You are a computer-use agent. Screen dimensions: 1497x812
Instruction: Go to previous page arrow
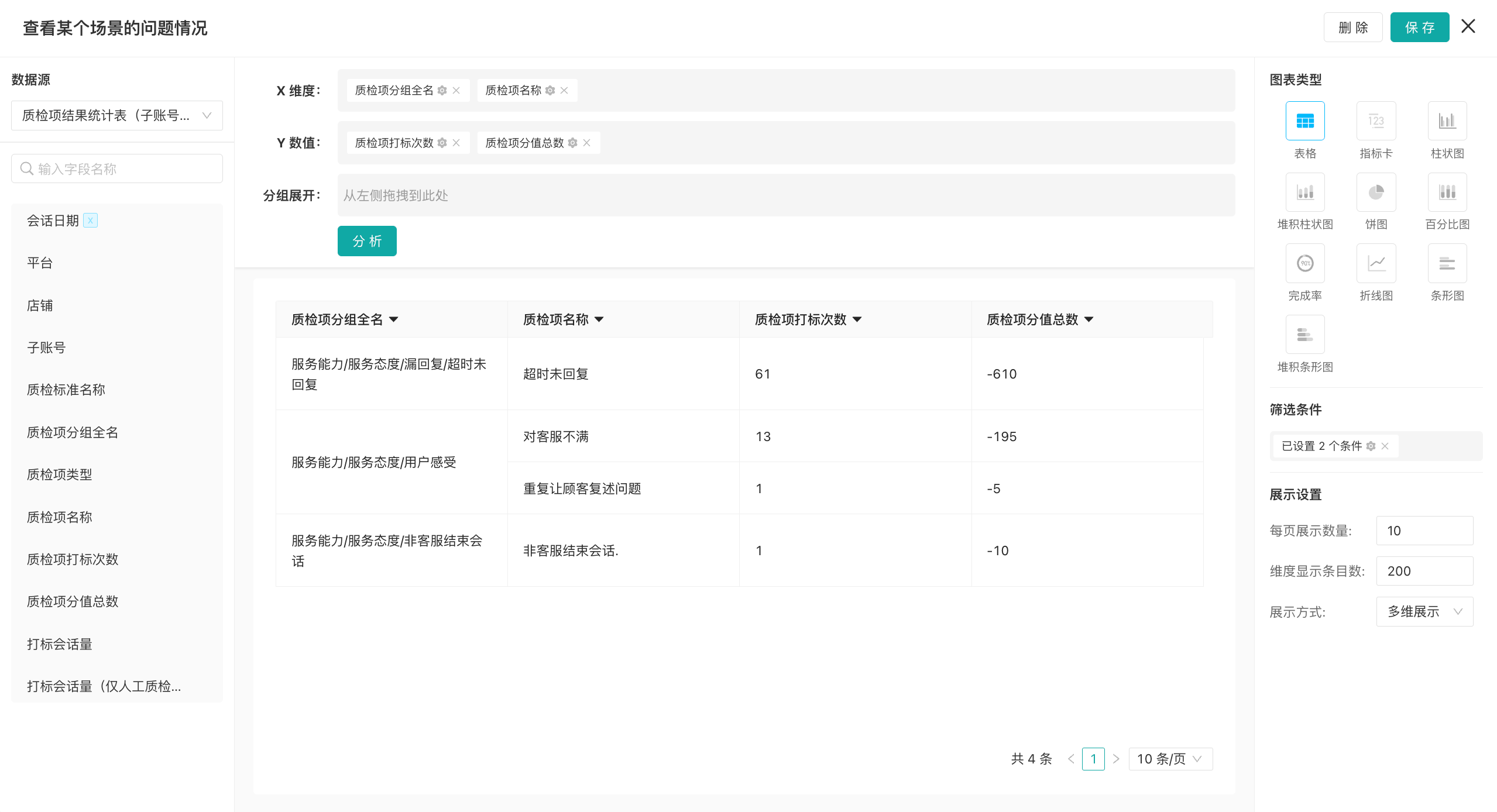coord(1071,759)
